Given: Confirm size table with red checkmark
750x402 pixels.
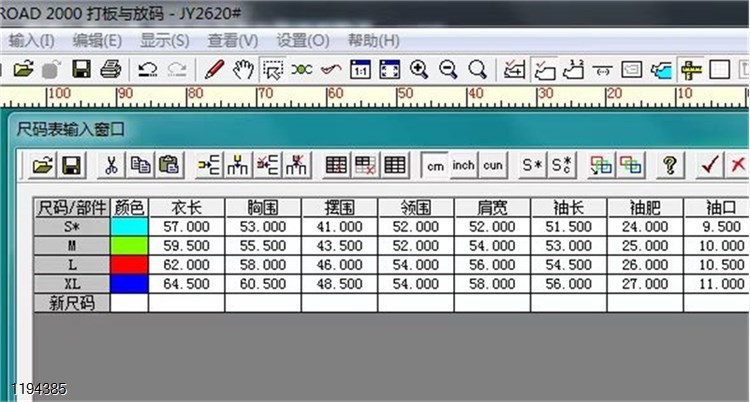Looking at the screenshot, I should click(x=711, y=165).
